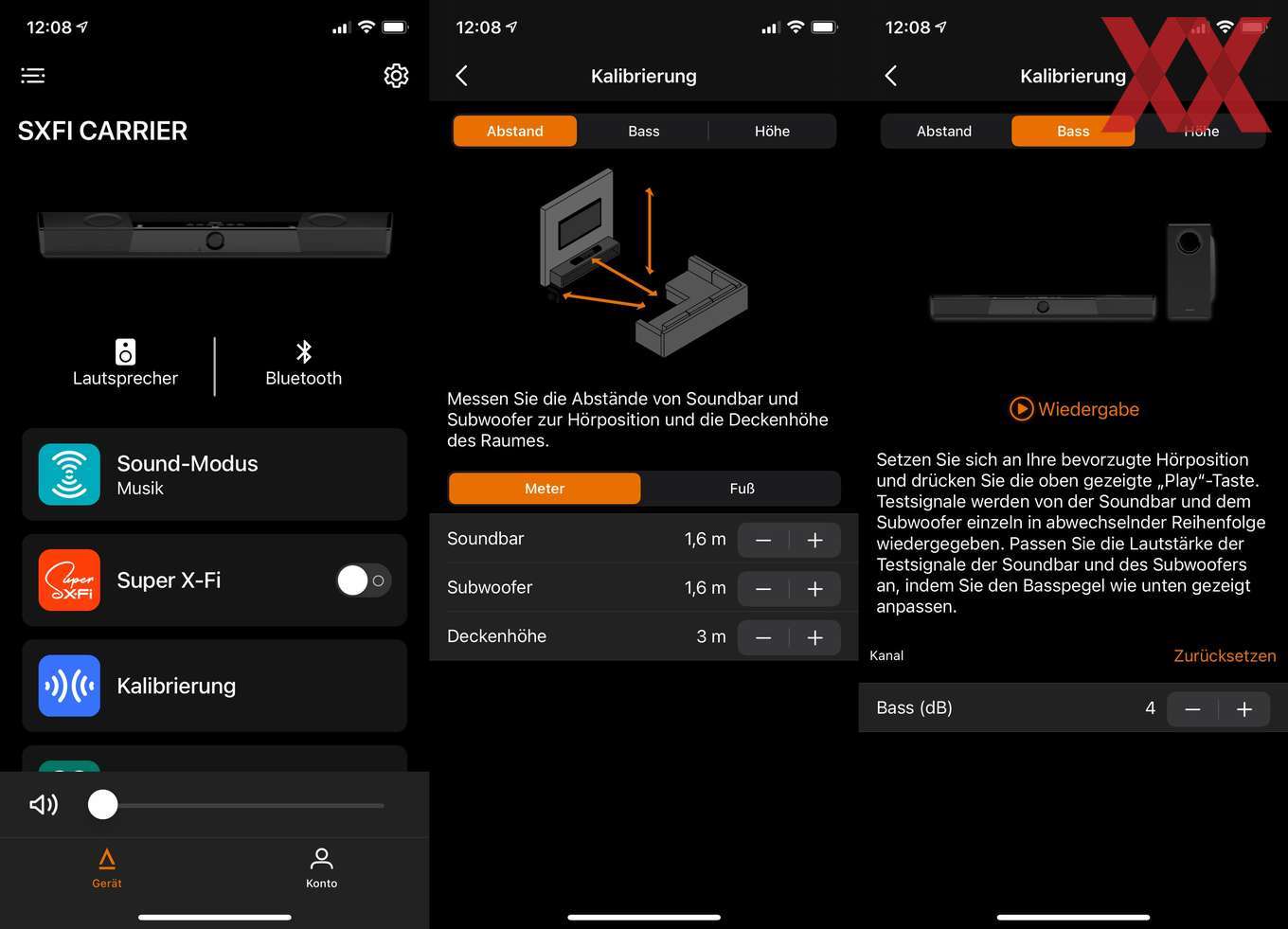
Task: Adjust the volume slider knob
Action: point(103,805)
